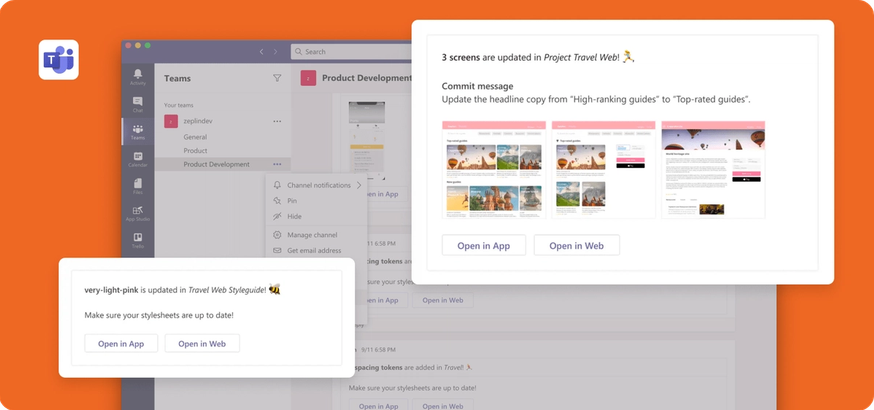This screenshot has height=410, width=874.
Task: Click the Search field in title bar
Action: (351, 52)
